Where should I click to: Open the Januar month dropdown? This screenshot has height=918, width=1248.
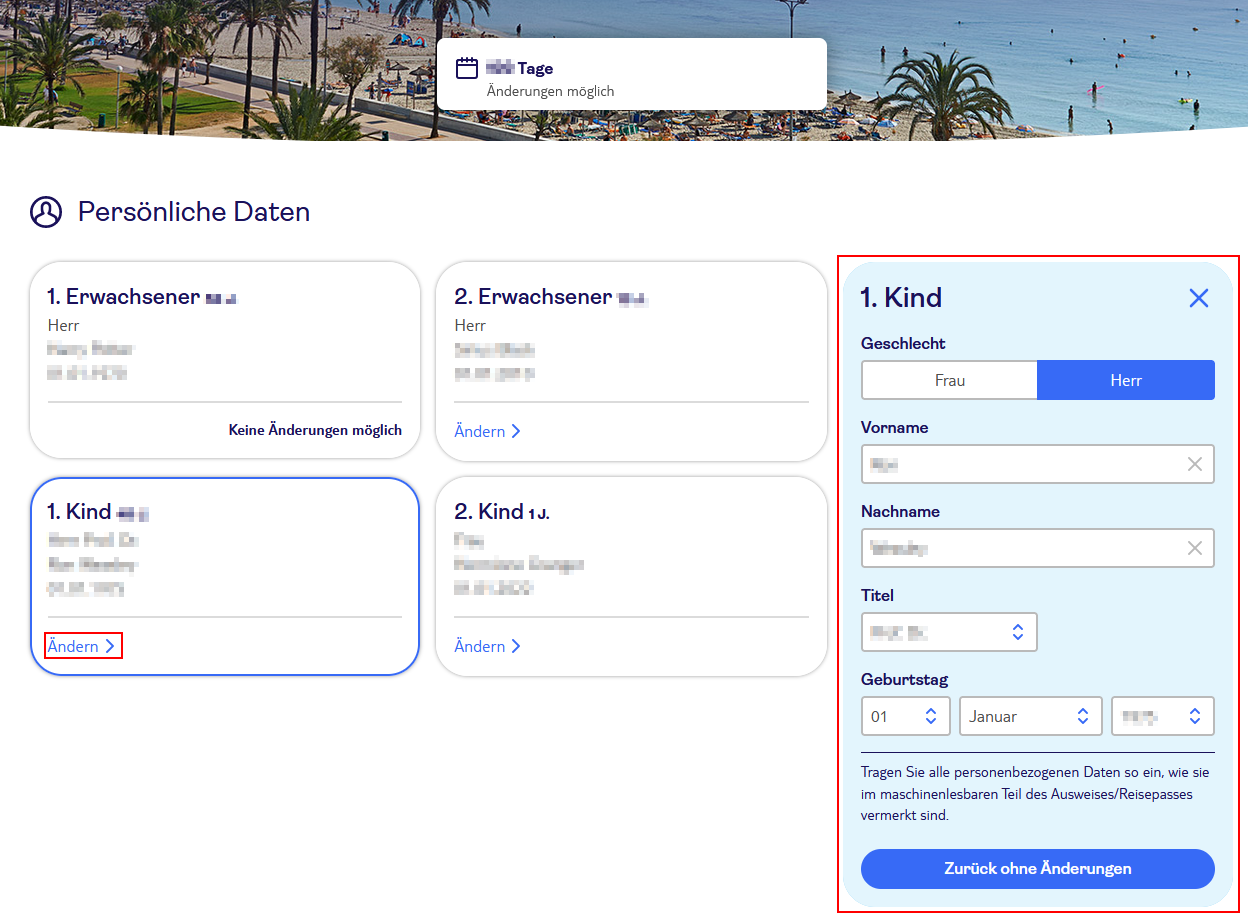(1030, 716)
